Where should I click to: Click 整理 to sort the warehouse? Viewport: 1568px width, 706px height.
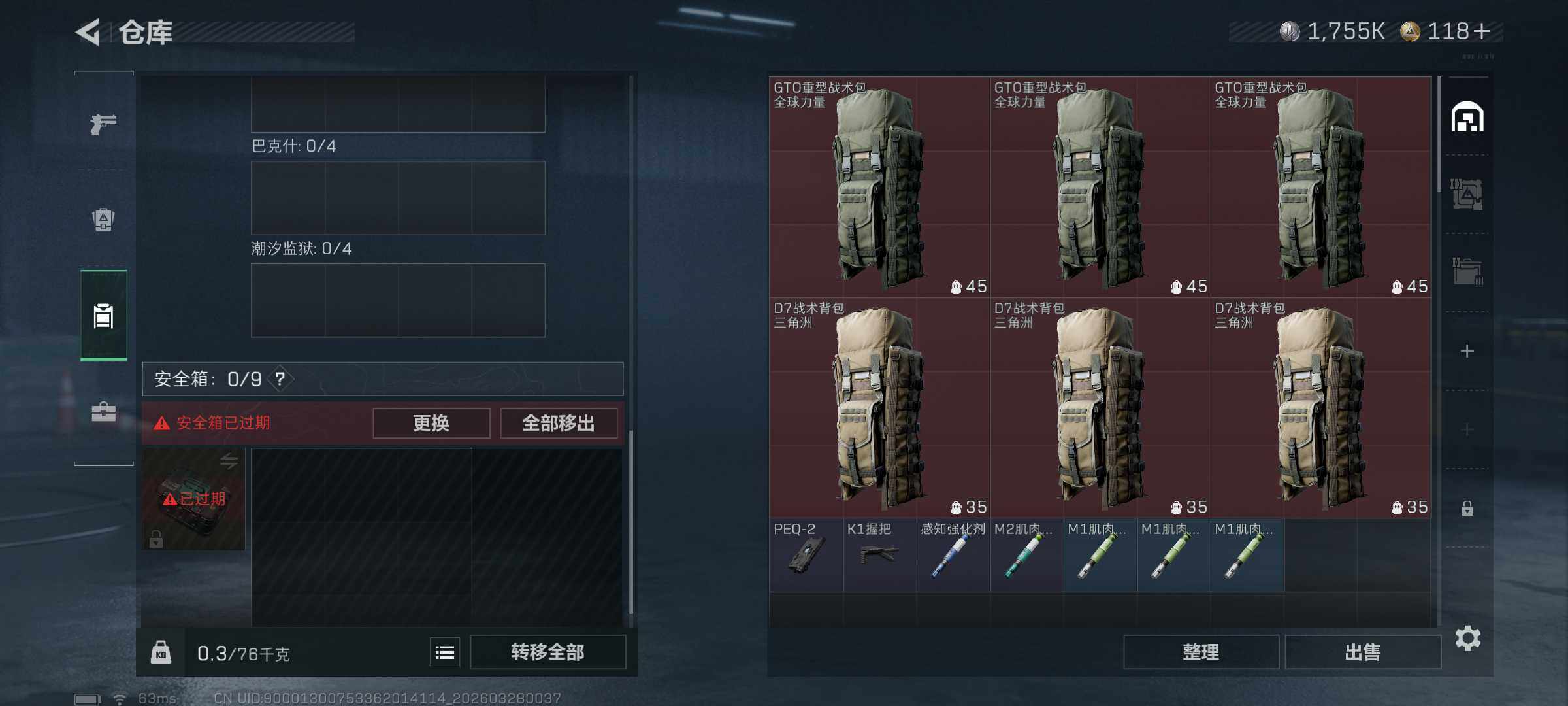1201,652
